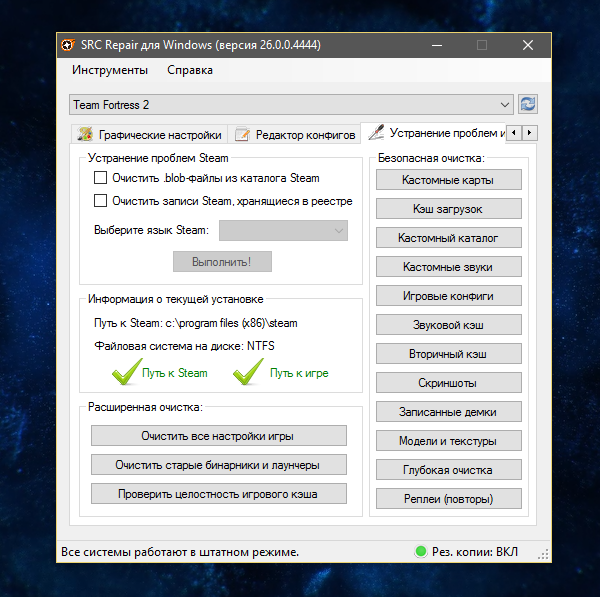Click the Звуковой кэш button
The image size is (600, 597).
[448, 325]
